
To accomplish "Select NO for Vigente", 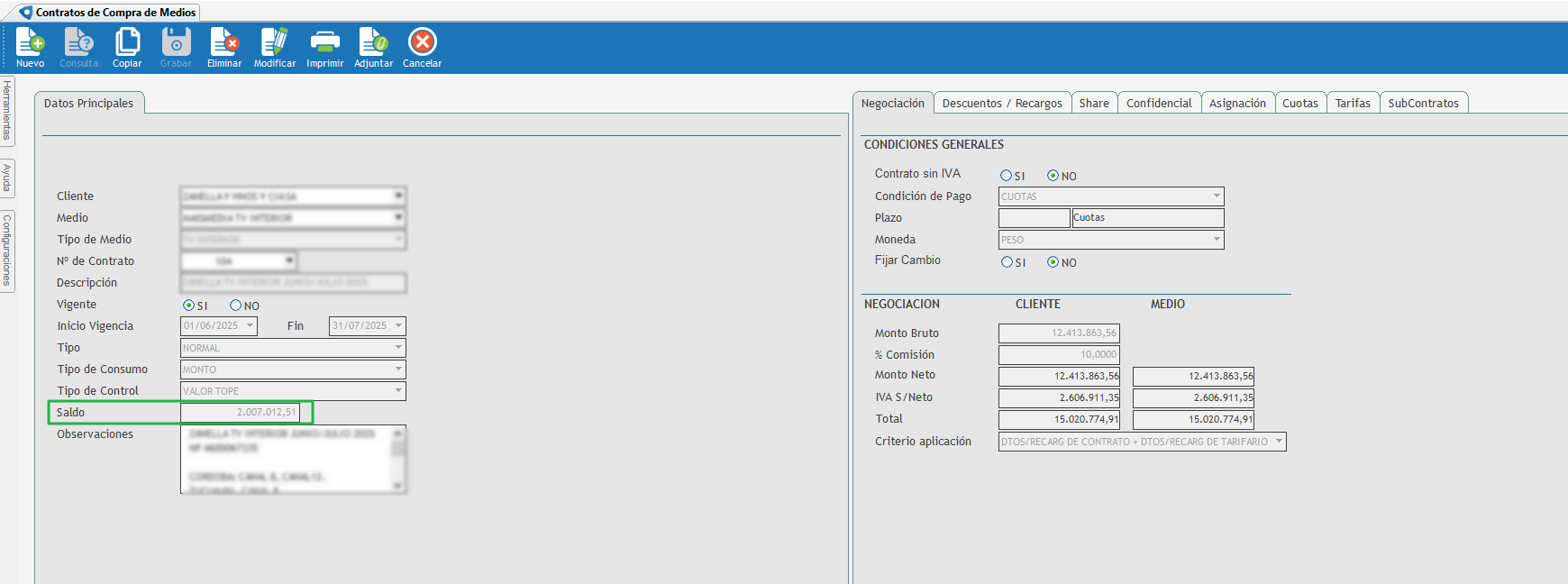I will (235, 306).
